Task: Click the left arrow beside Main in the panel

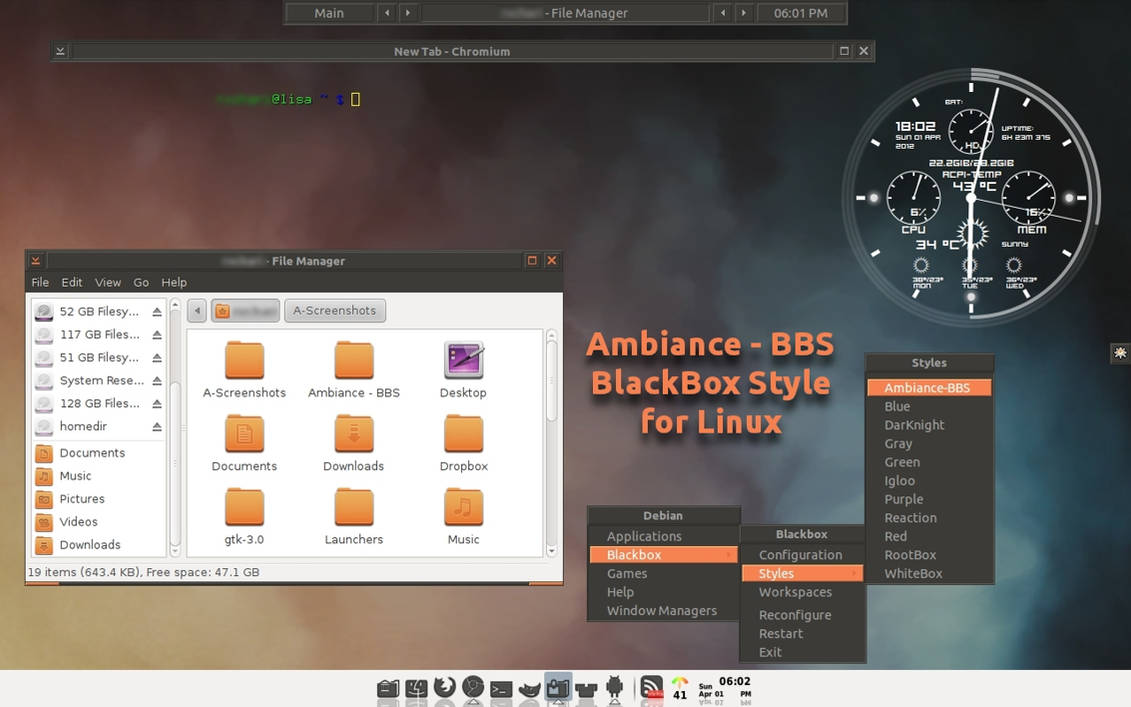Action: coord(386,13)
